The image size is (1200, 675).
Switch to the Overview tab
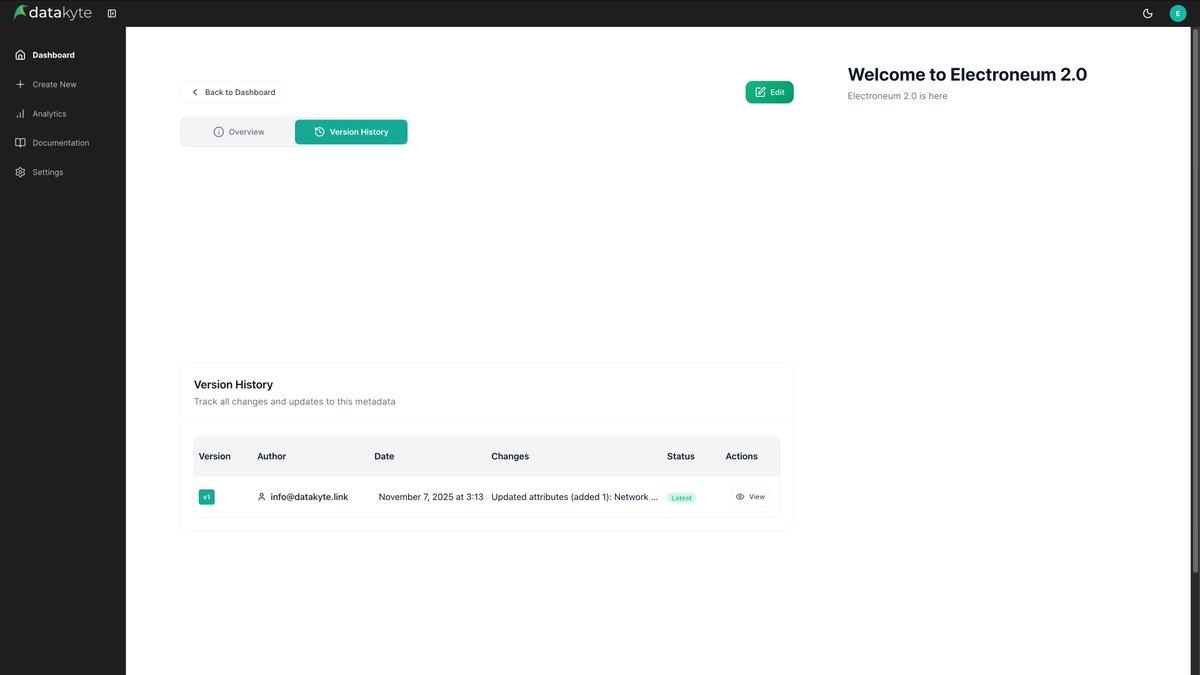(x=238, y=132)
